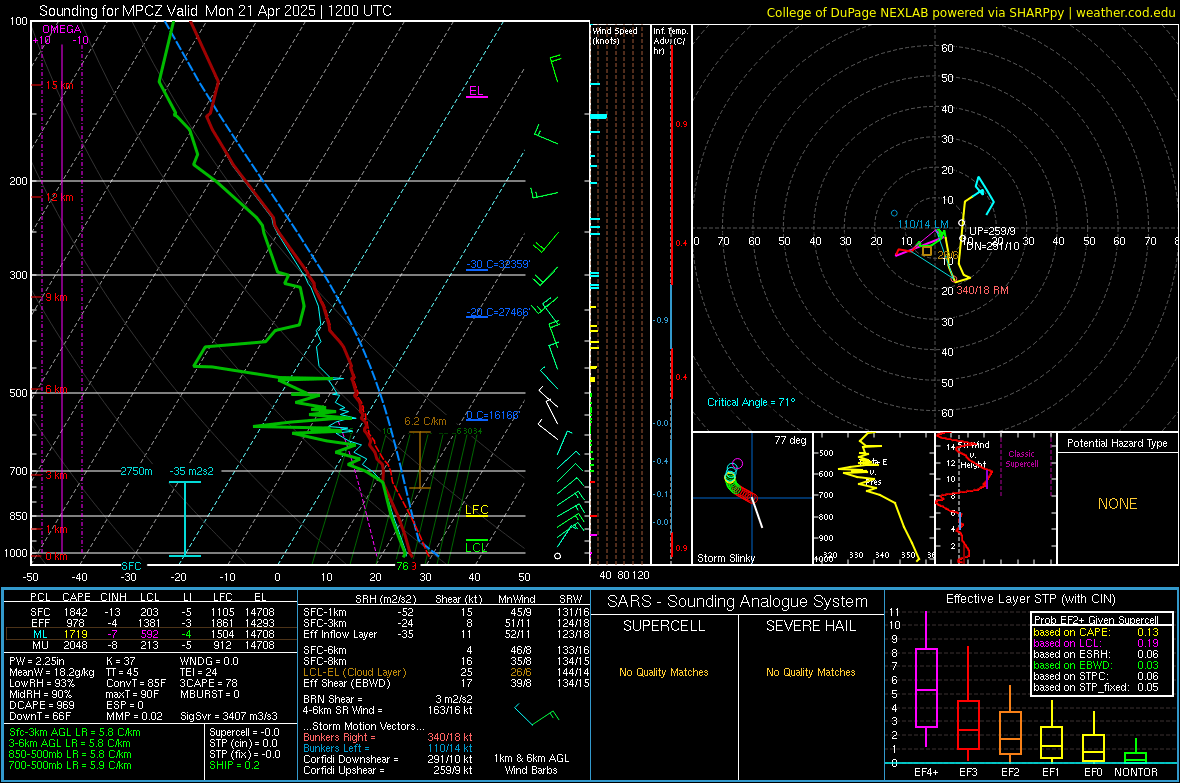Click the 77 deg slinky tilt value
The width and height of the screenshot is (1180, 783).
(790, 440)
